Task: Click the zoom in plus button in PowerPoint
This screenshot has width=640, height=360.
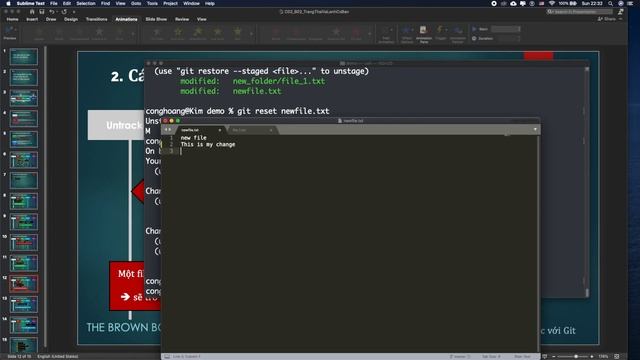Action: click(592, 356)
